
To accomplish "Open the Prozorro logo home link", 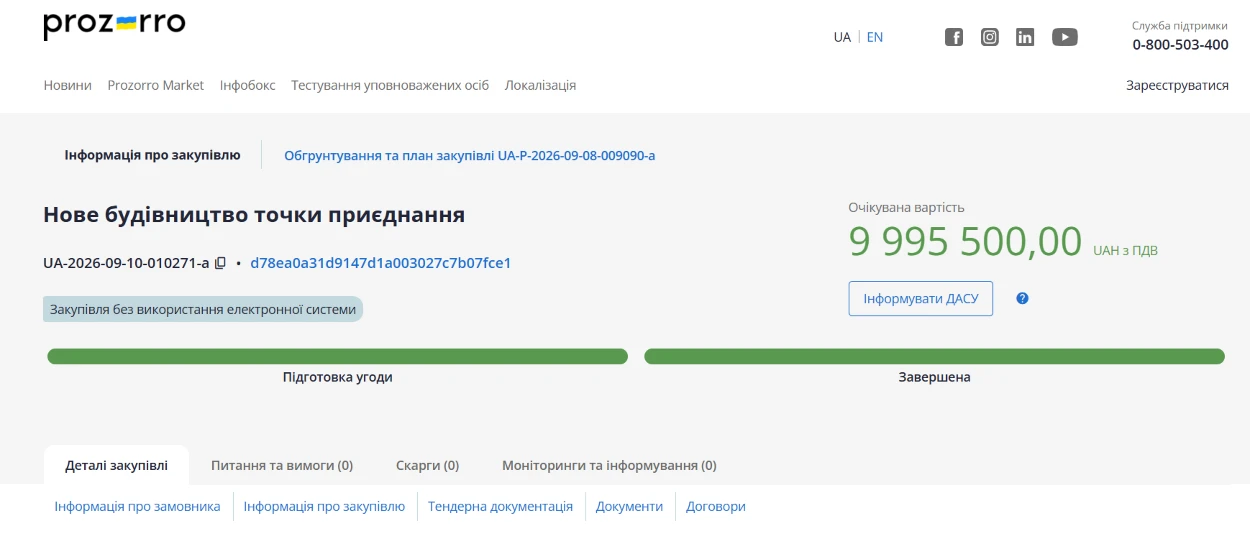I will [x=114, y=25].
